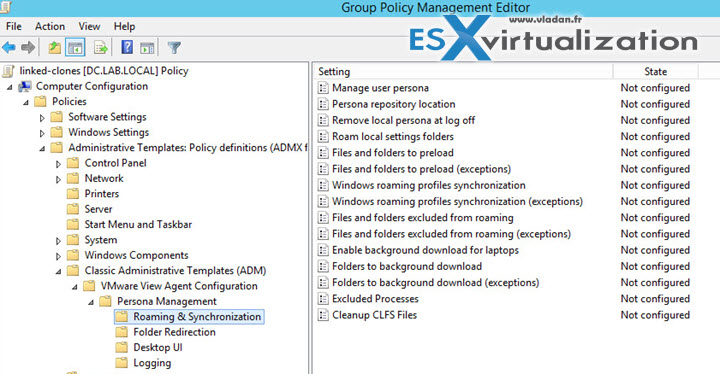This screenshot has width=720, height=374.
Task: Toggle the Show/Hide Console Tree icon
Action: (75, 47)
